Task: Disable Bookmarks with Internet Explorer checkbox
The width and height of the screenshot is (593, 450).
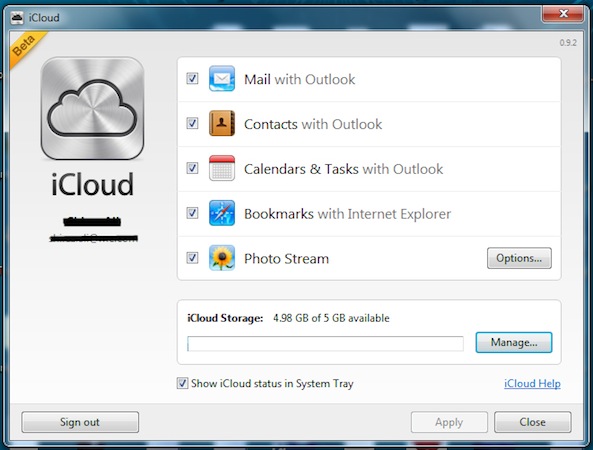Action: (x=192, y=213)
